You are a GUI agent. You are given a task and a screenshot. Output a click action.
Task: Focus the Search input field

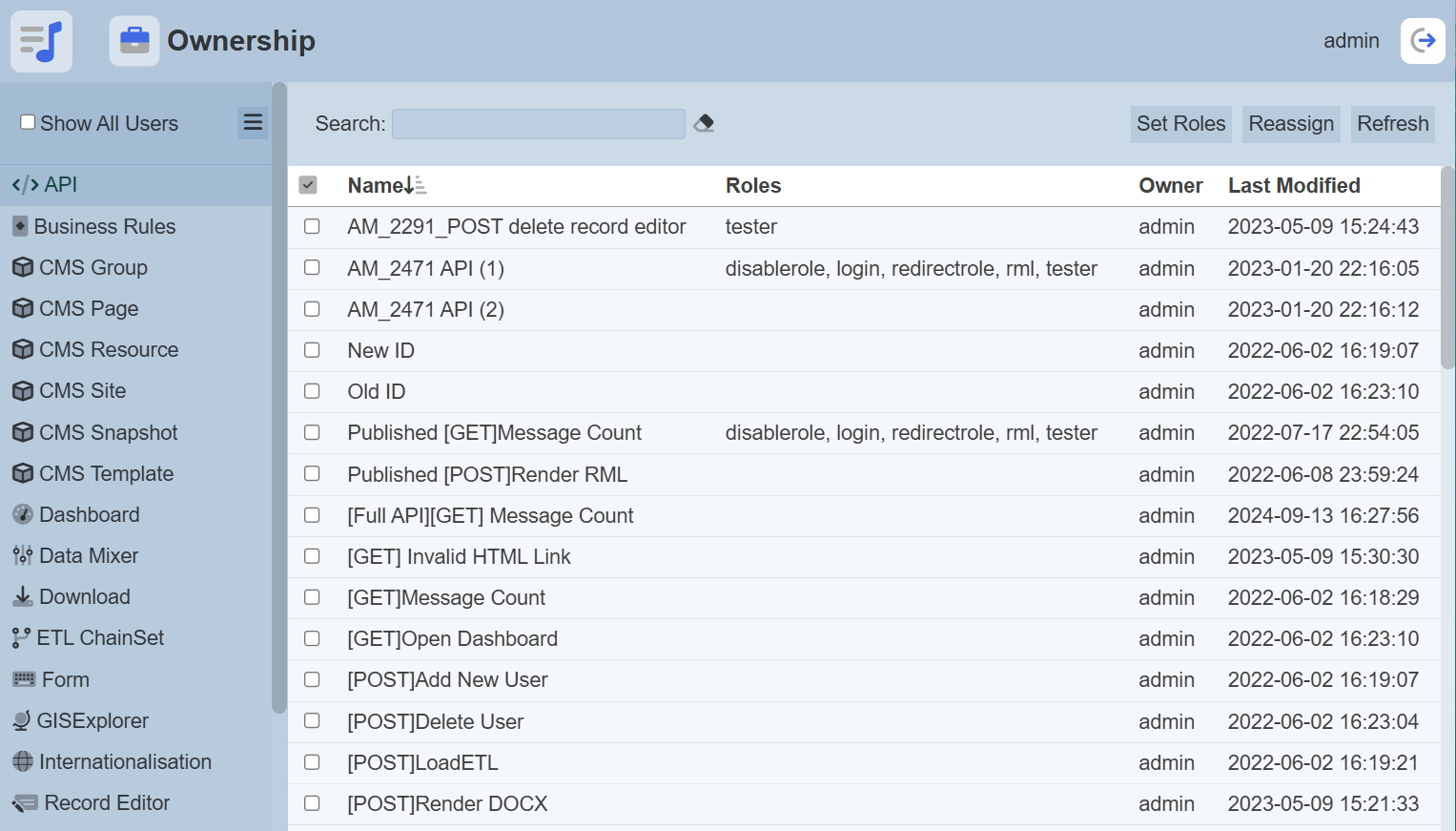coord(538,124)
